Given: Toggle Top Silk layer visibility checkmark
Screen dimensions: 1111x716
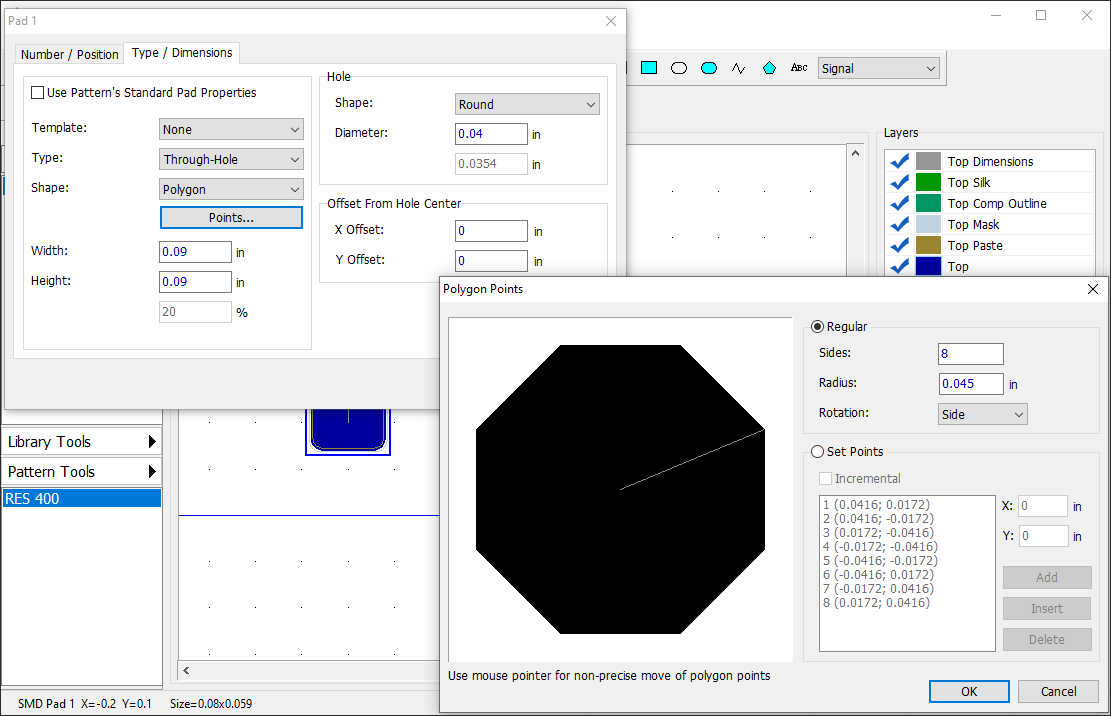Looking at the screenshot, I should 900,183.
